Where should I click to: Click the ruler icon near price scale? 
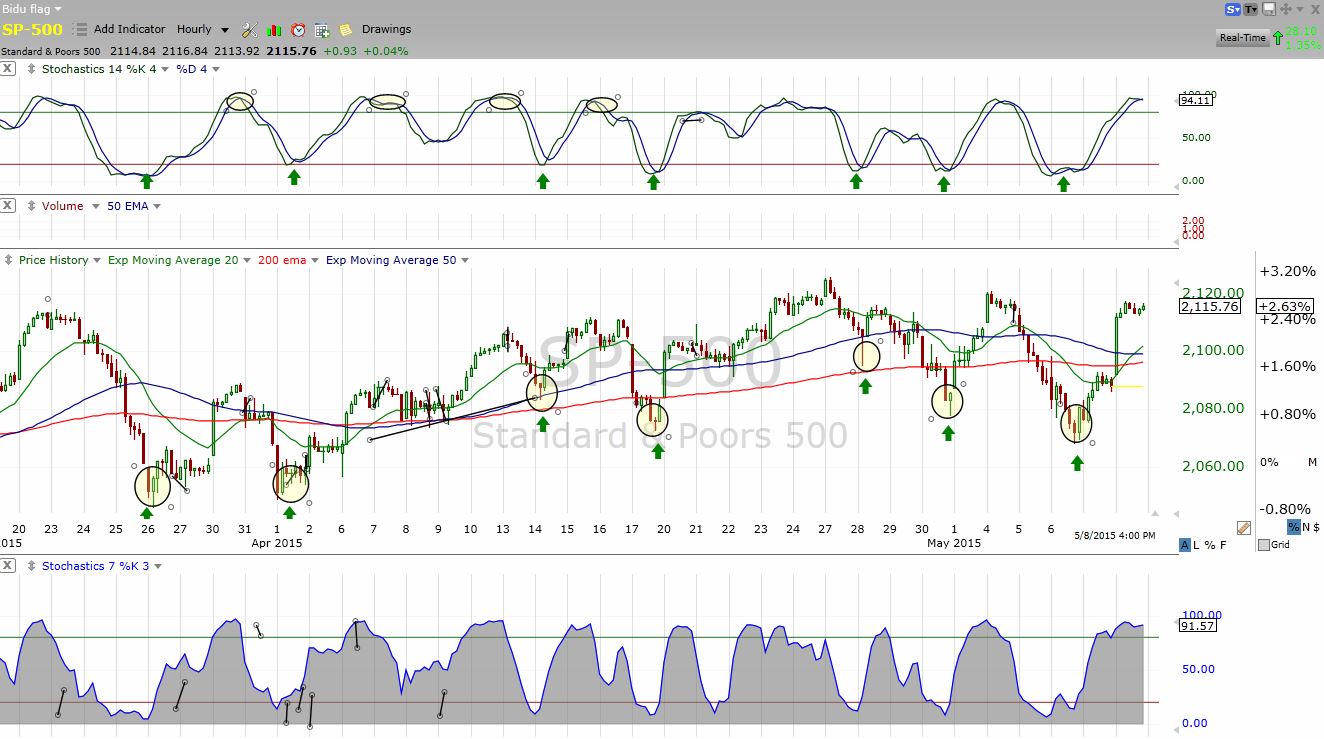tap(1244, 527)
